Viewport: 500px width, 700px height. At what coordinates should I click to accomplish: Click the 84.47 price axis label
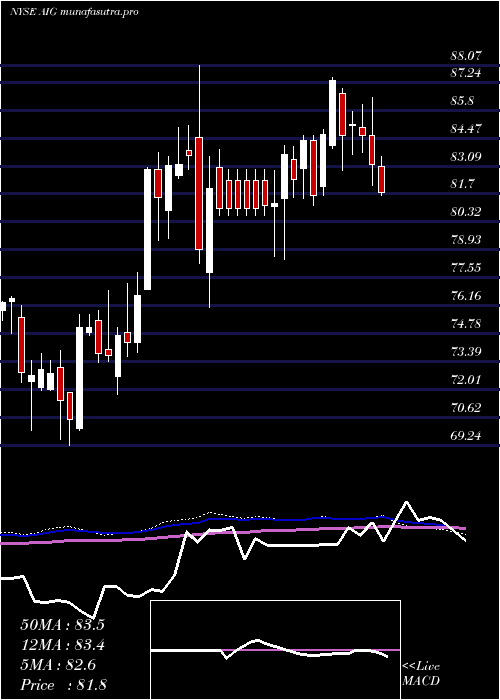tap(466, 129)
